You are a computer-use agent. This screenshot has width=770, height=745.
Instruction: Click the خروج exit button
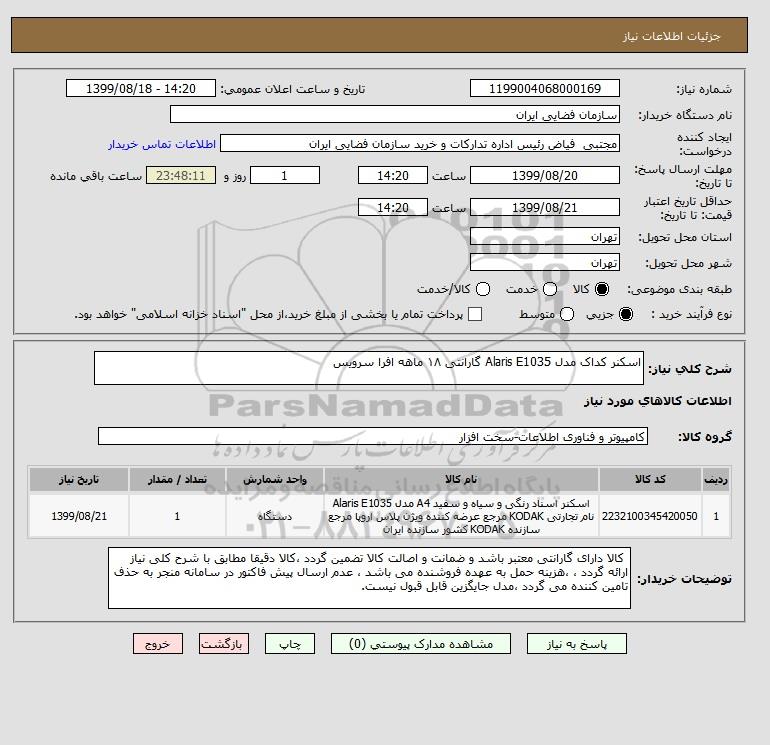click(x=158, y=644)
